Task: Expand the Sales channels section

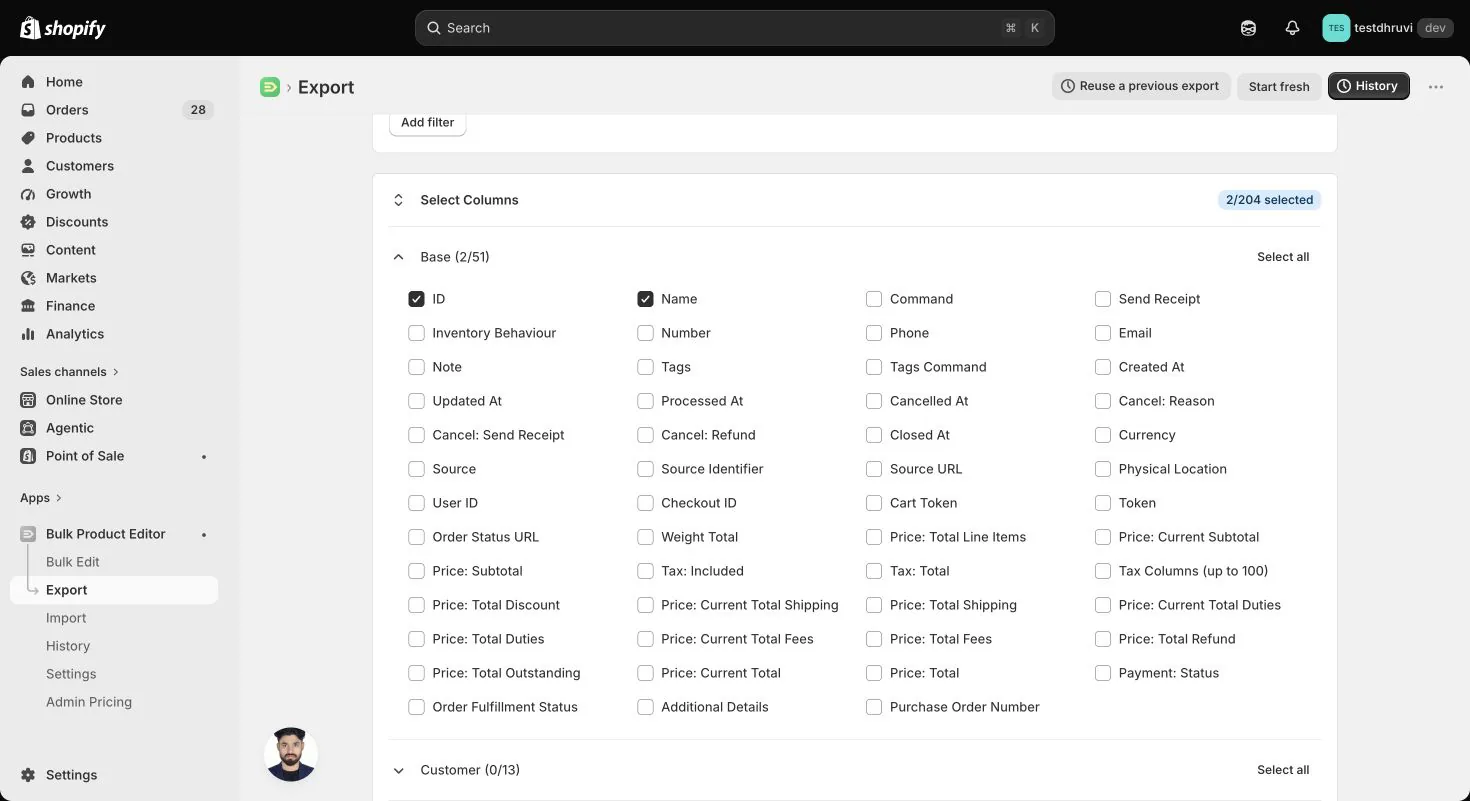Action: (69, 372)
